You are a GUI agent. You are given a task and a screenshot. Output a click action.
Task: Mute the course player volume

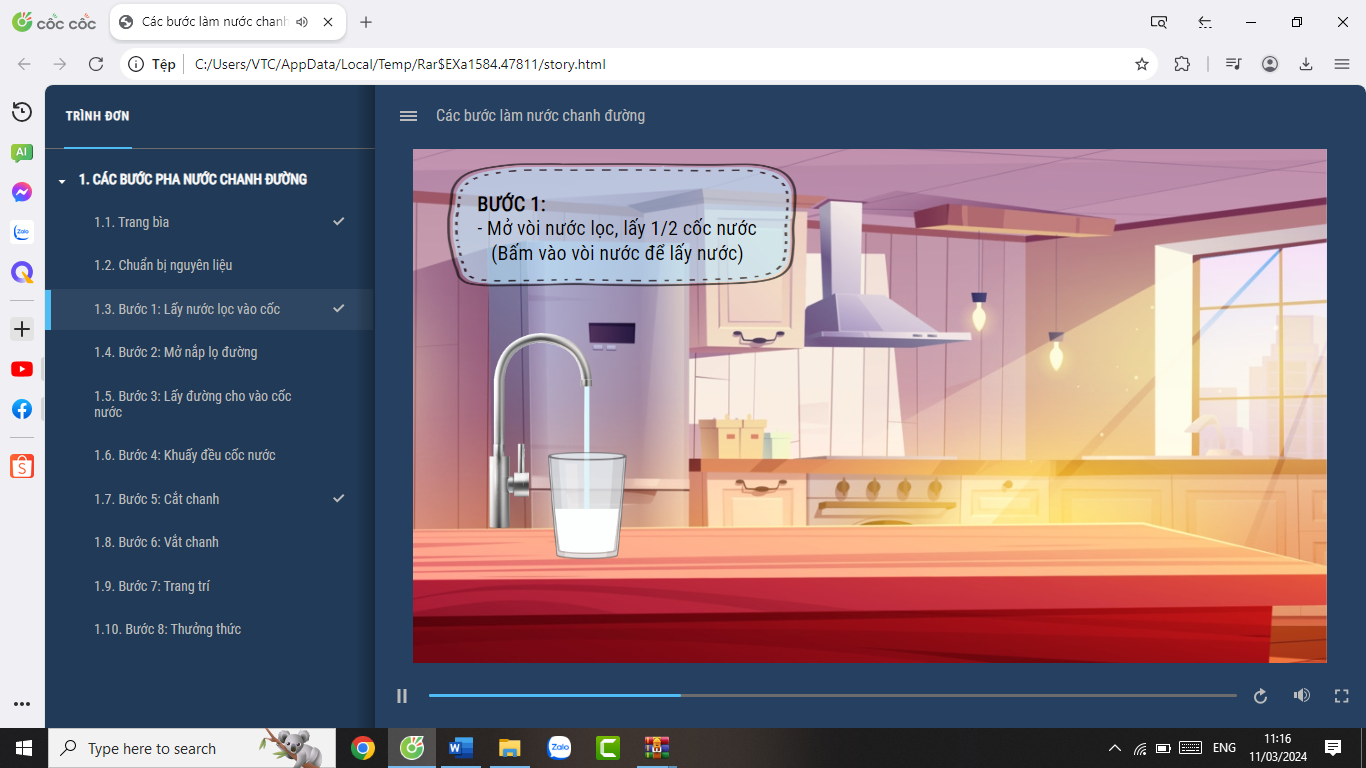click(1301, 696)
